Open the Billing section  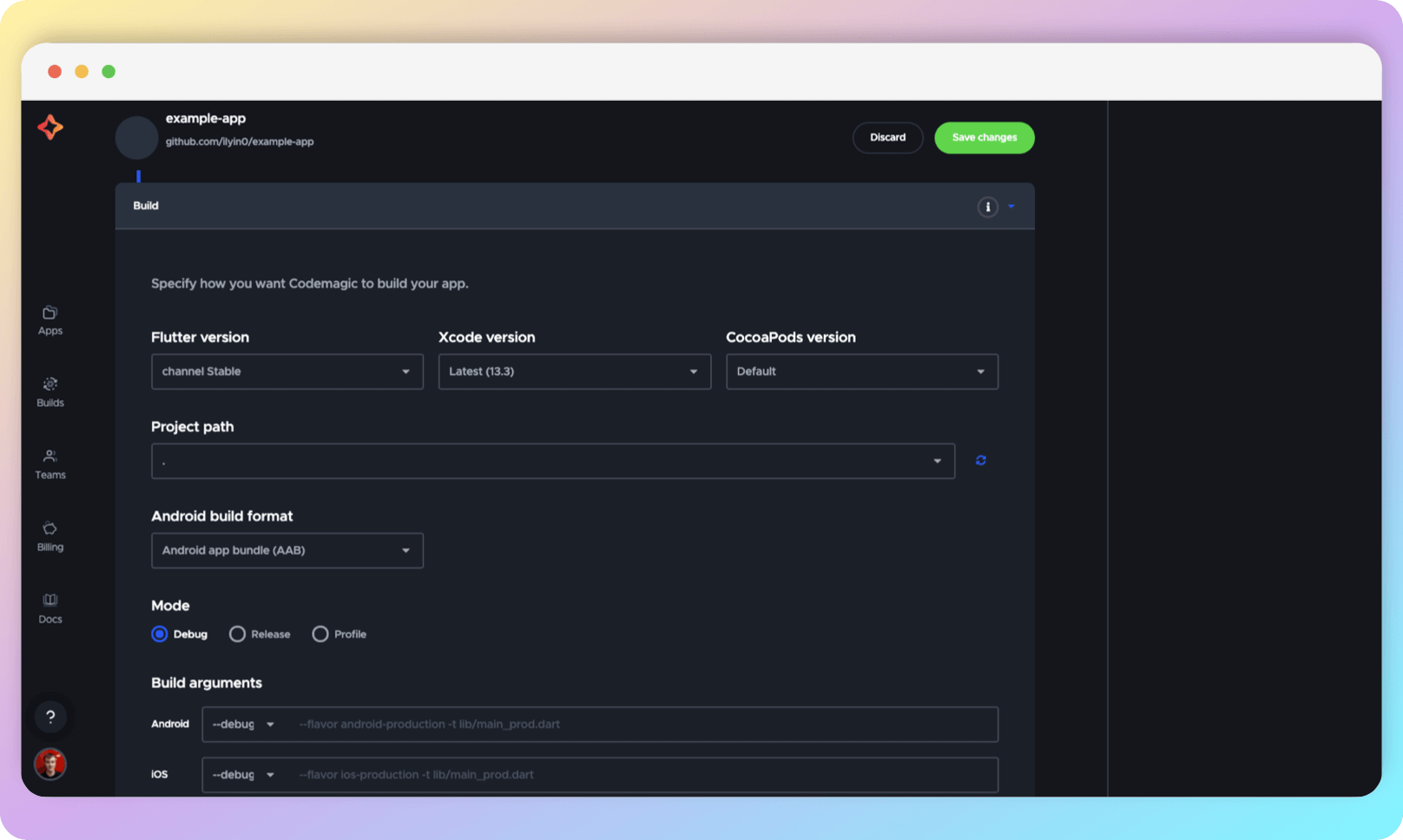49,536
